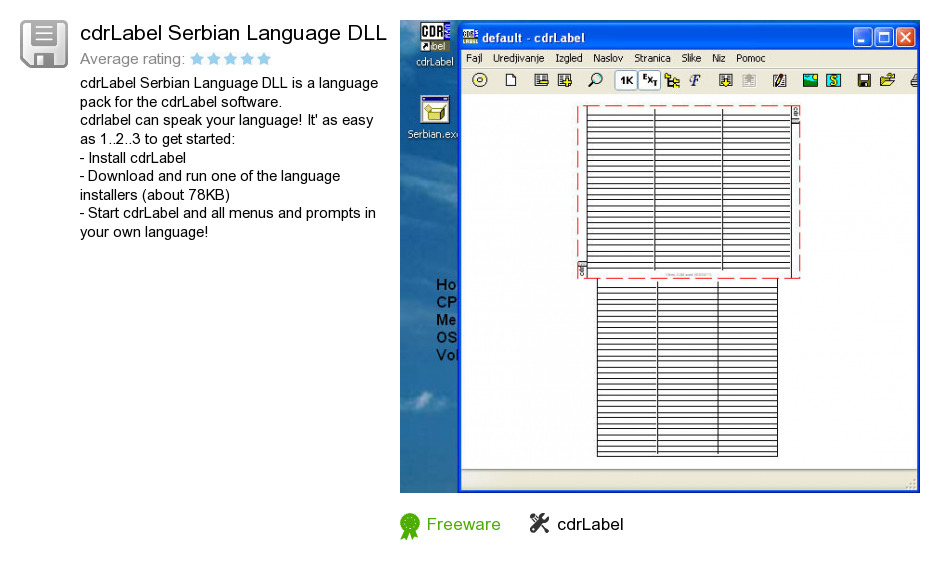Toggle the ExT toolbar button
This screenshot has height=570, width=940.
pos(650,80)
